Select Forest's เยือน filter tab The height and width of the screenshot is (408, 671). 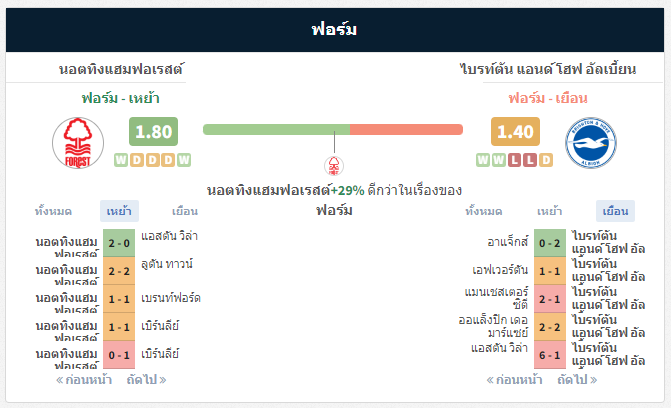[185, 211]
